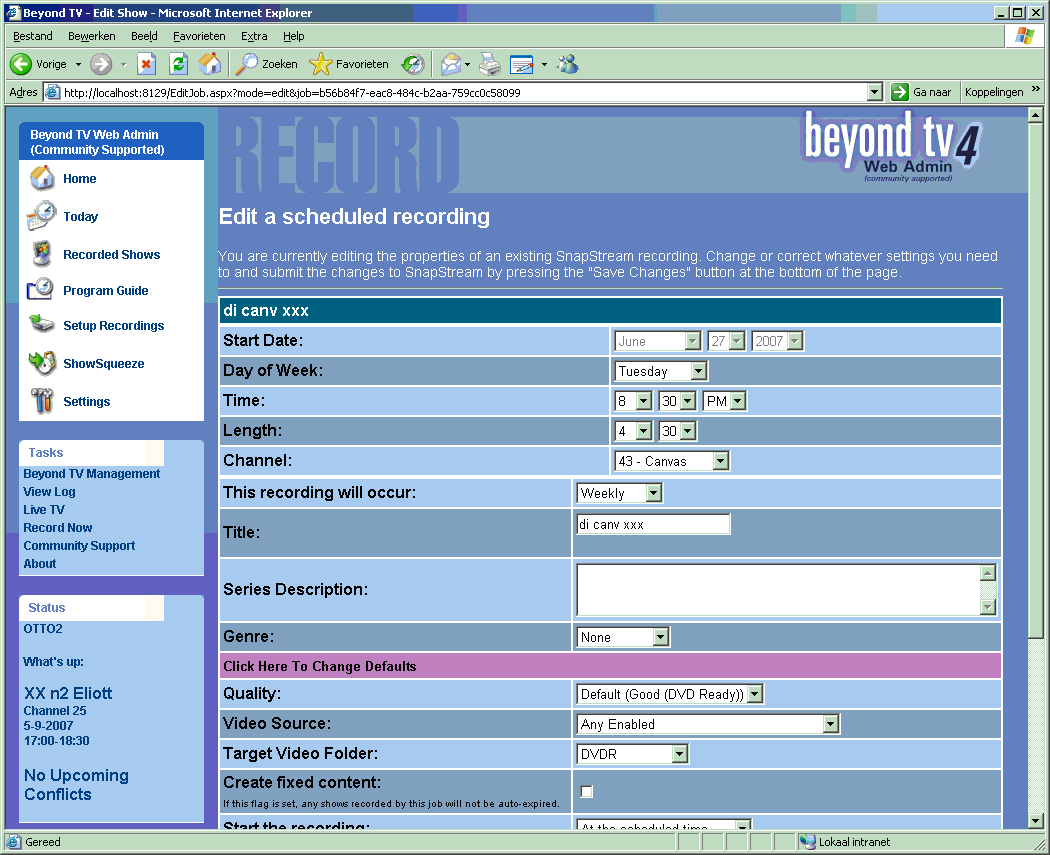Open the Quality dropdown

[670, 694]
